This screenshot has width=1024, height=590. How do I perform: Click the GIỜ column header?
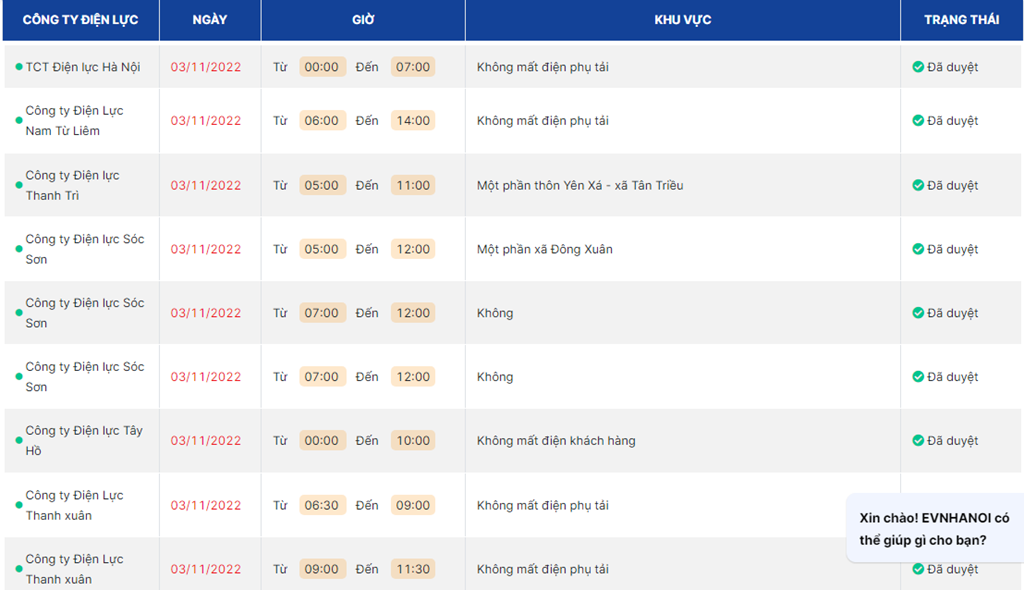coord(363,20)
